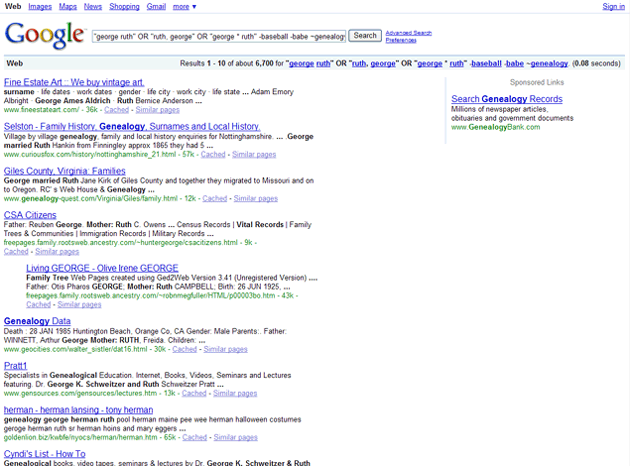Open Advanced Search link
630x466 pixels.
point(409,33)
